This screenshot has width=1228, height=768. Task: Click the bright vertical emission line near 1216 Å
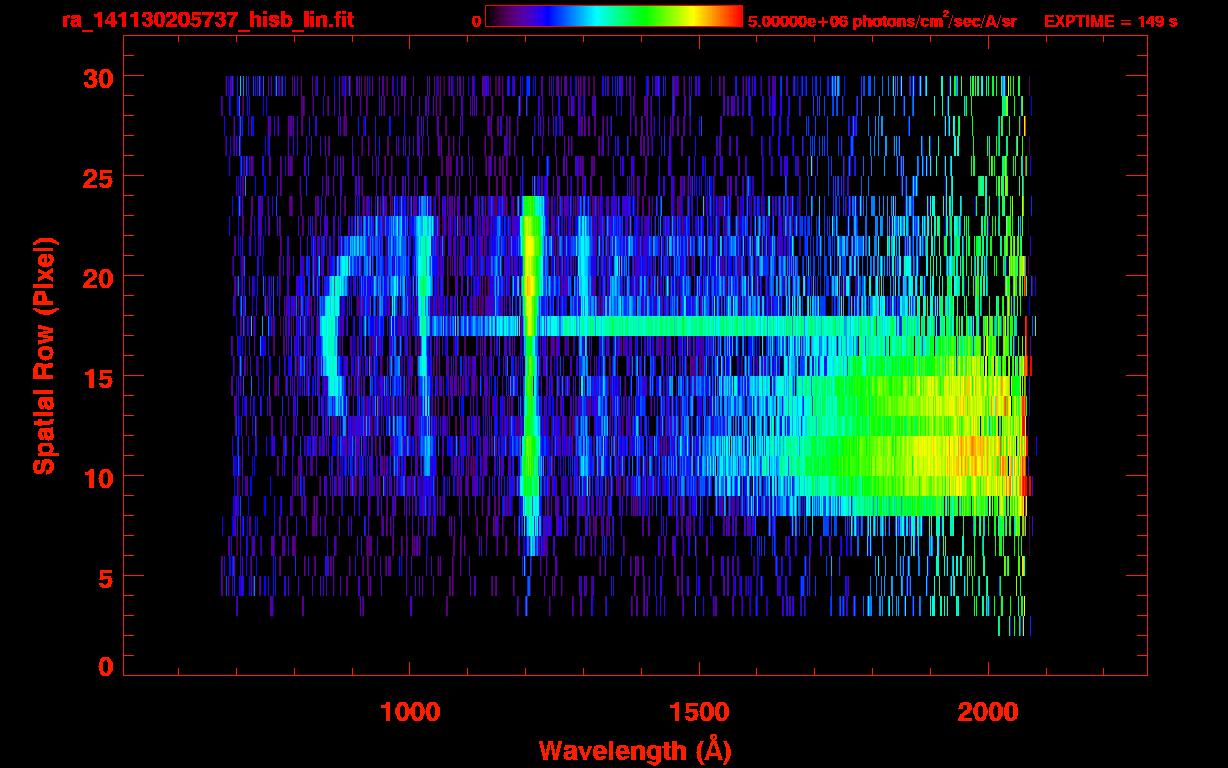[x=531, y=375]
